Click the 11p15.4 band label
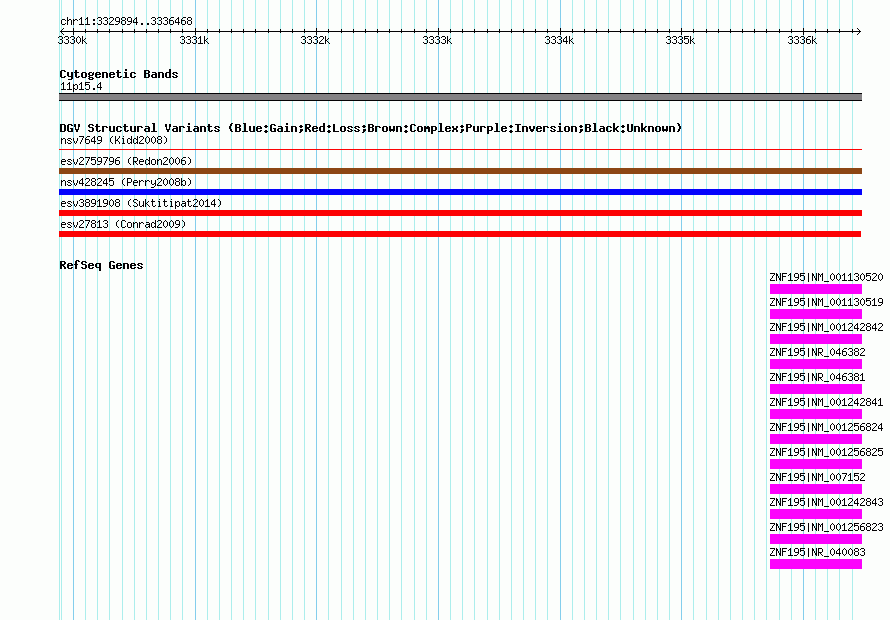Viewport: 890px width, 620px height. (81, 86)
